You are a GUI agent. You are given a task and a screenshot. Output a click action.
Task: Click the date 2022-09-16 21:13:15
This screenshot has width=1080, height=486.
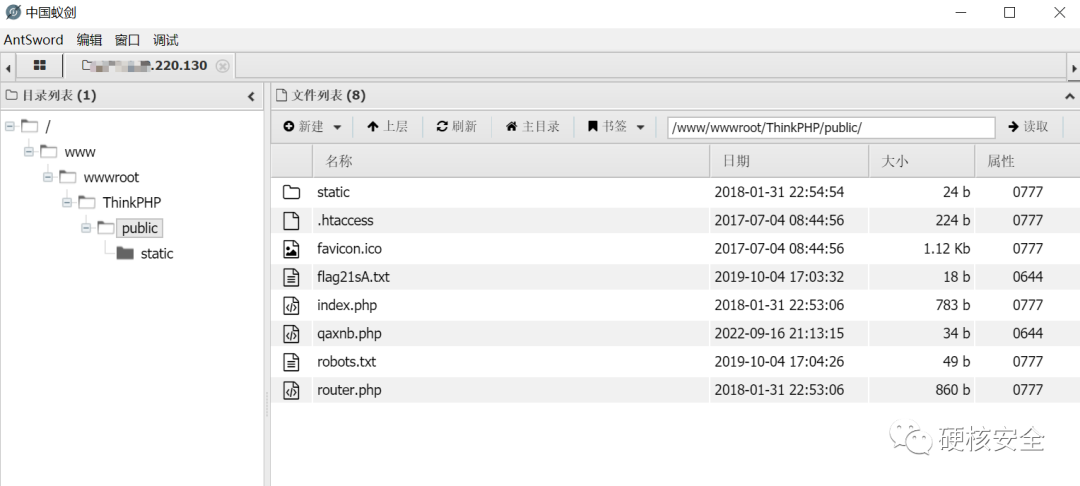(779, 334)
